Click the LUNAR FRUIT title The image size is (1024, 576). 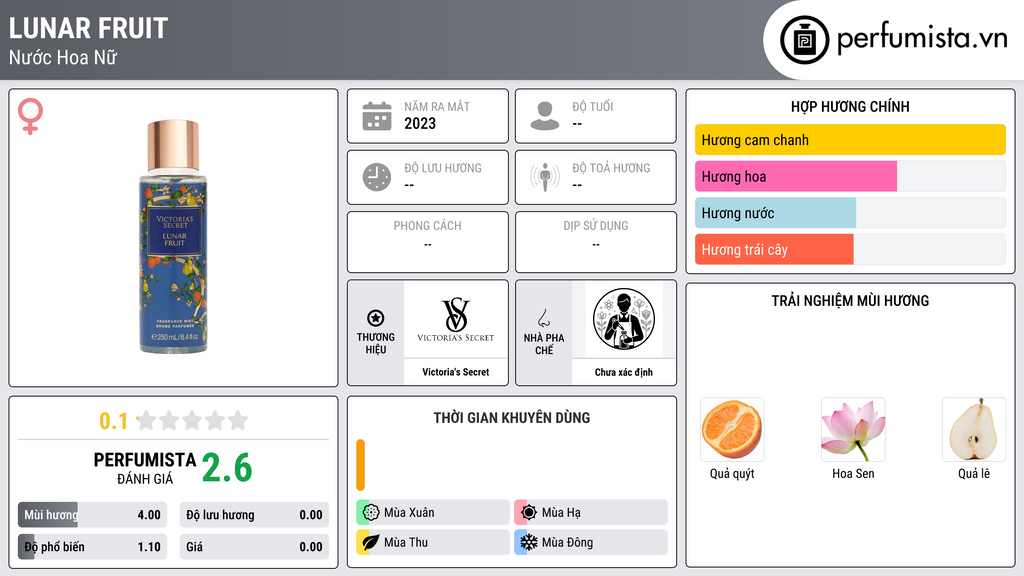88,28
